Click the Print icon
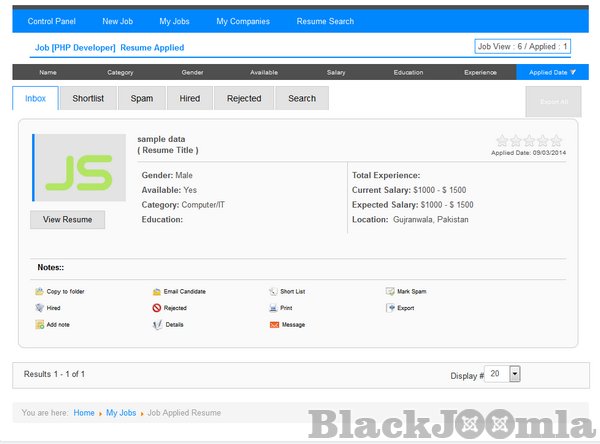600x444 pixels. coord(273,308)
